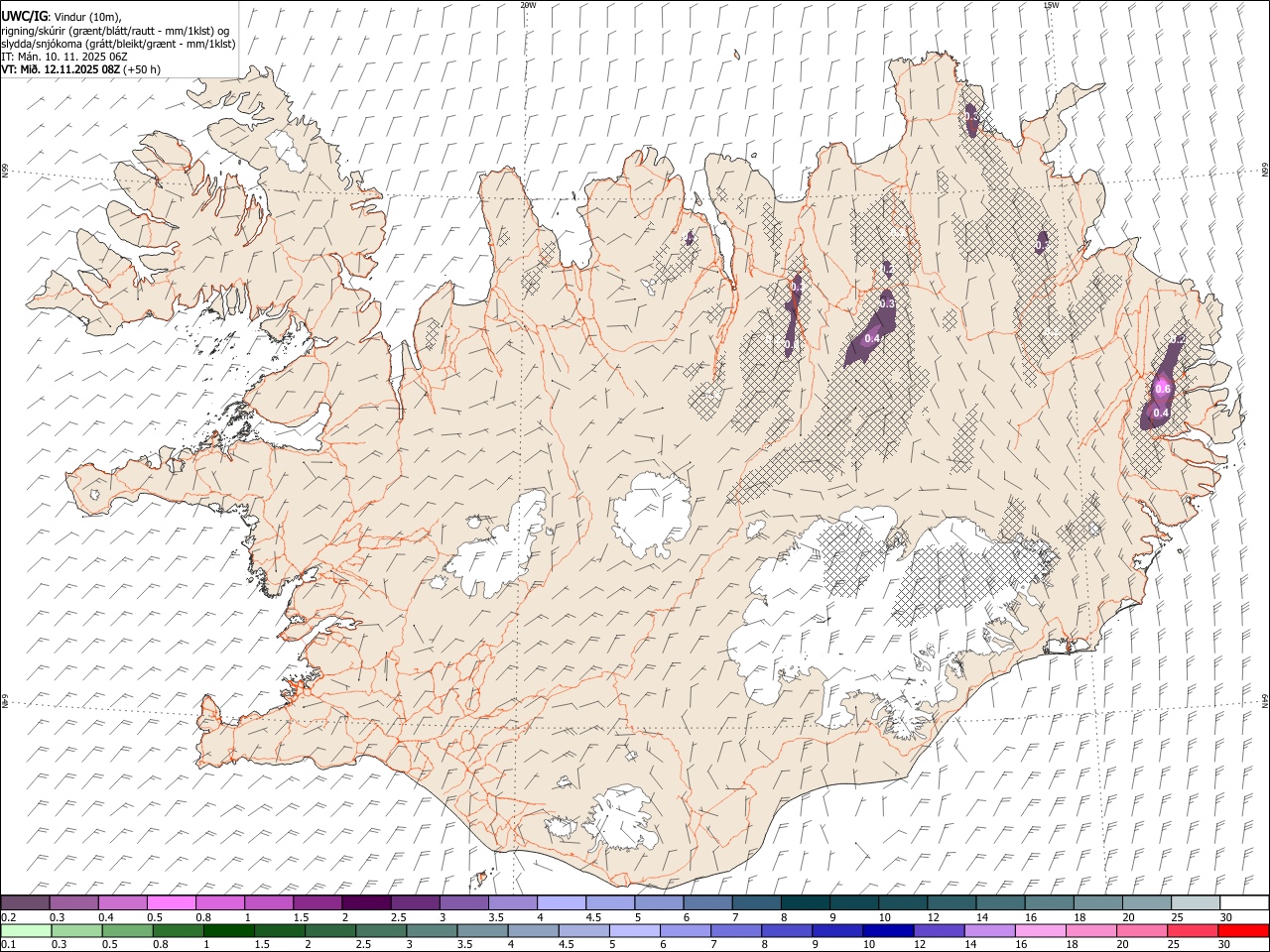Select the navy blue 10 swatch in the rain scale
This screenshot has width=1270, height=952.
click(x=888, y=930)
